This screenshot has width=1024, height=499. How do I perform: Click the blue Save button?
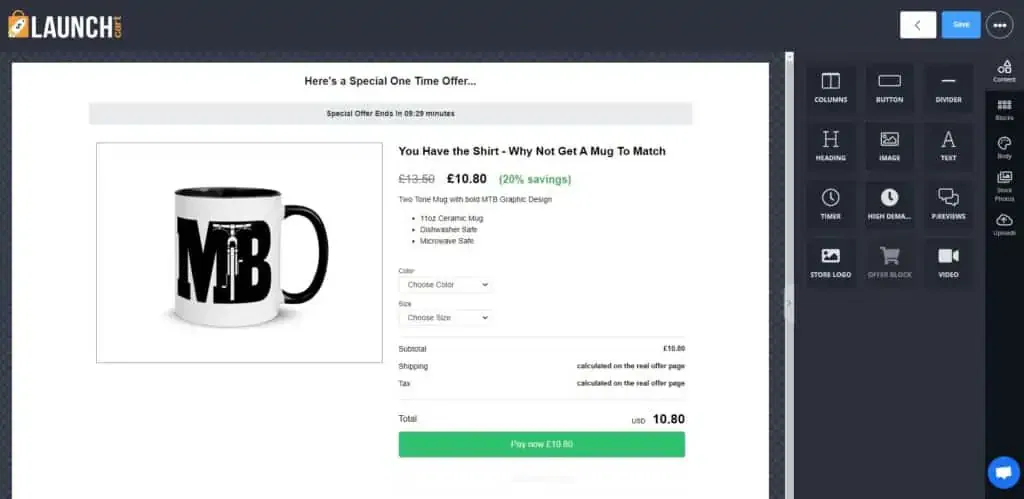tap(961, 25)
